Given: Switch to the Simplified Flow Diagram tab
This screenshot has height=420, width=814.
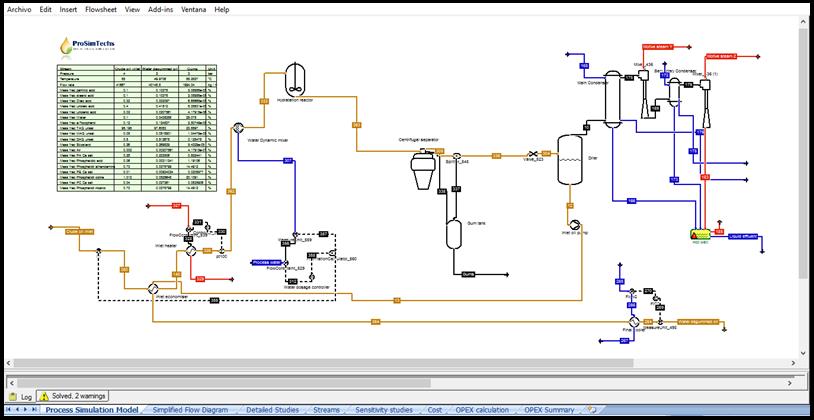Looking at the screenshot, I should [195, 410].
